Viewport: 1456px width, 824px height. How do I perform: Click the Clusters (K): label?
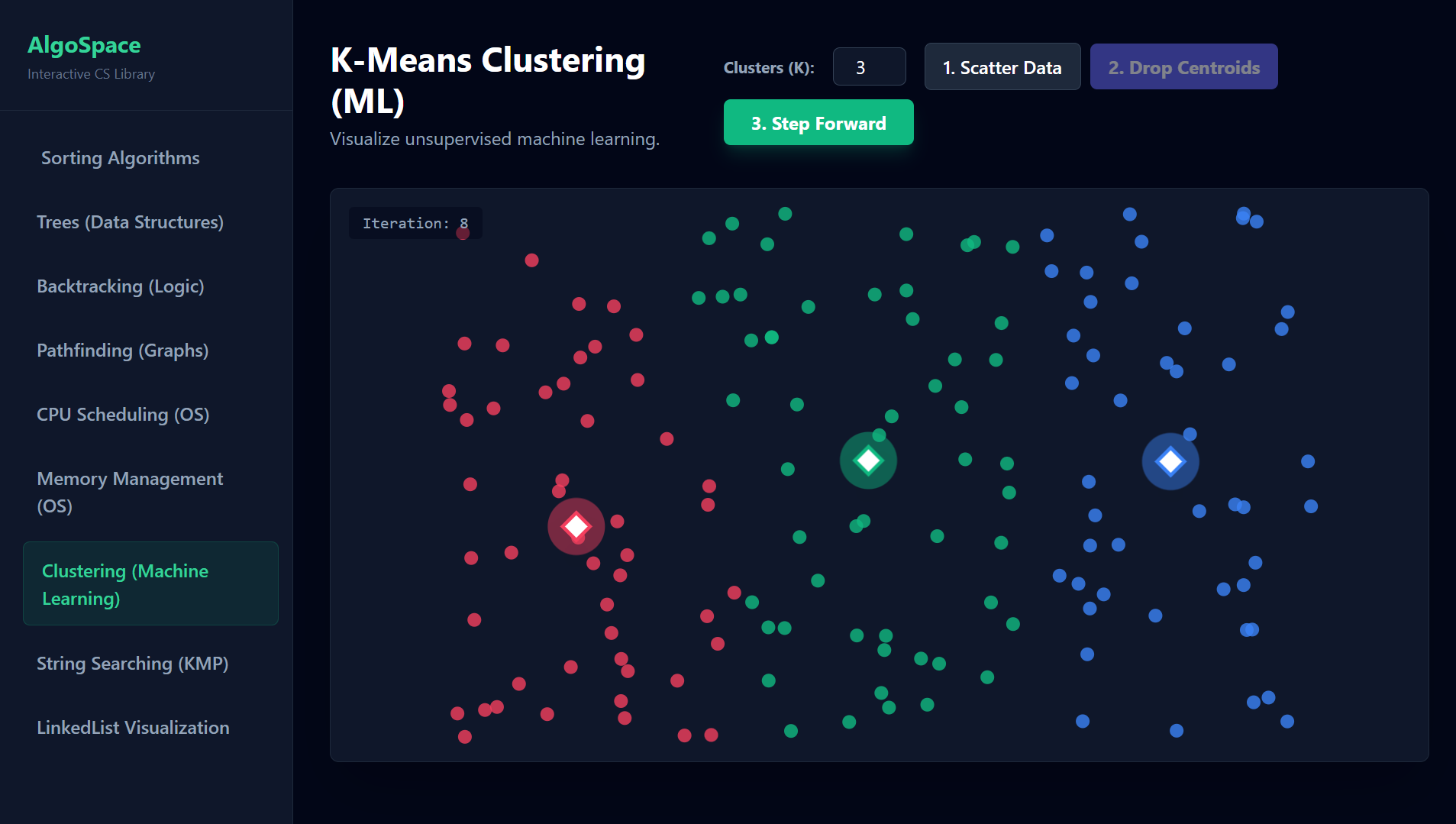pyautogui.click(x=769, y=68)
